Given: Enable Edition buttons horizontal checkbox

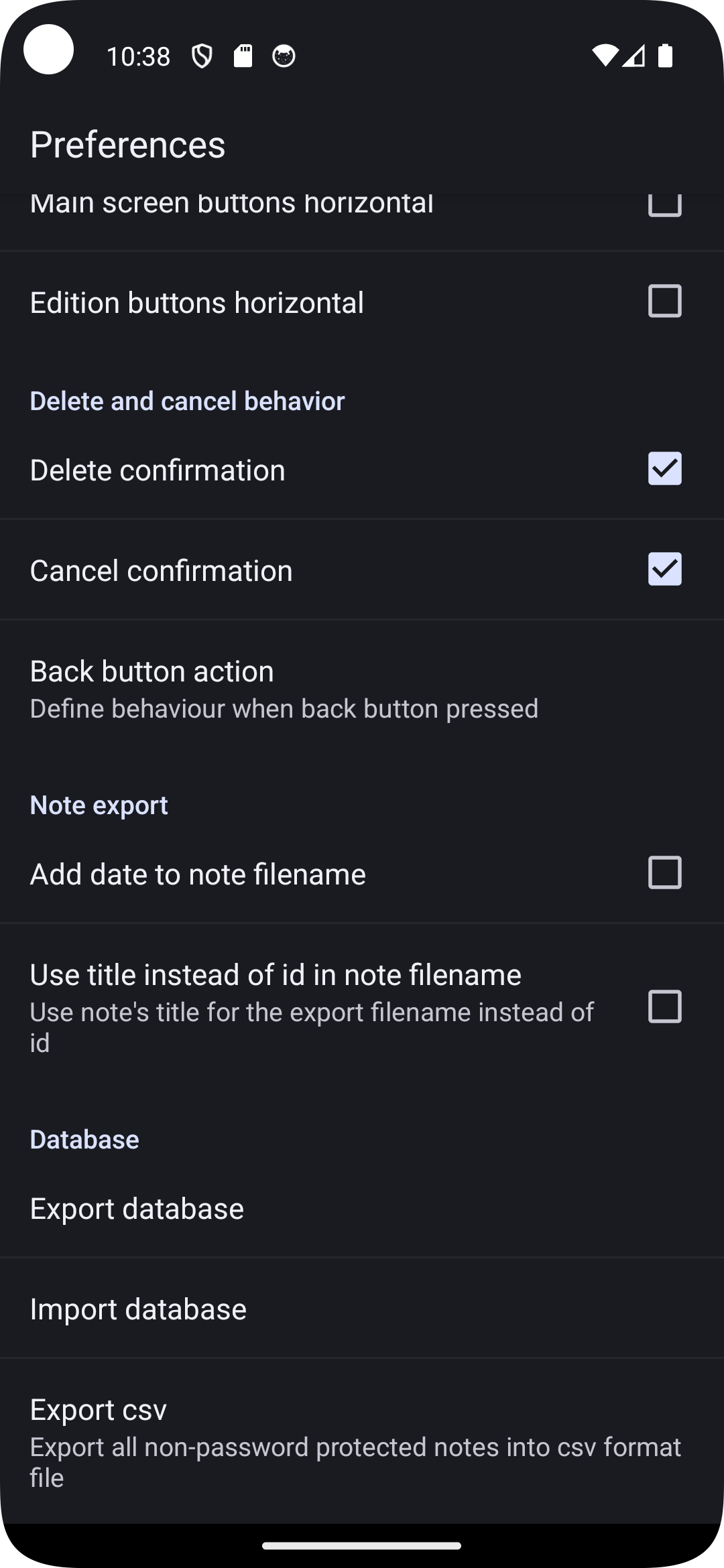Looking at the screenshot, I should (664, 301).
